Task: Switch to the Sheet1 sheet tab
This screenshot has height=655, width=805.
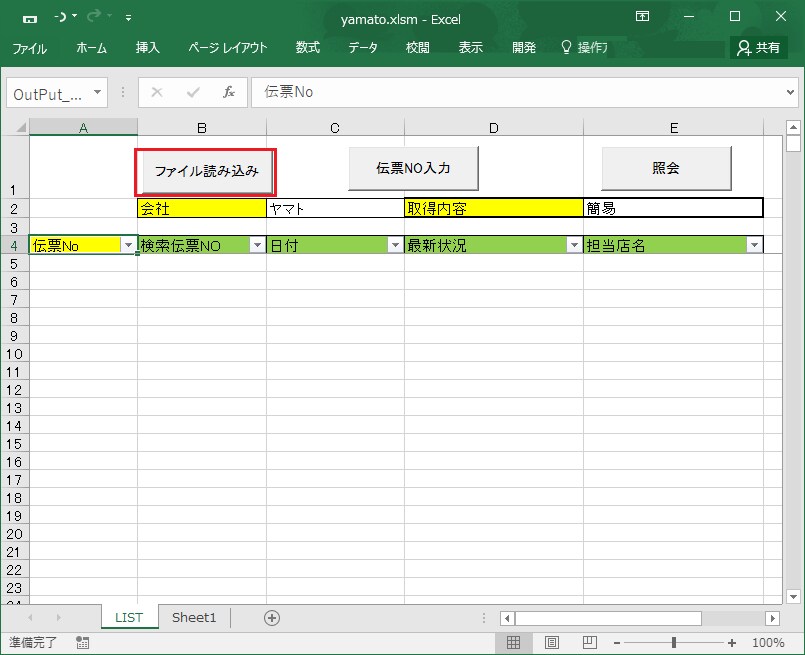Action: [x=194, y=618]
